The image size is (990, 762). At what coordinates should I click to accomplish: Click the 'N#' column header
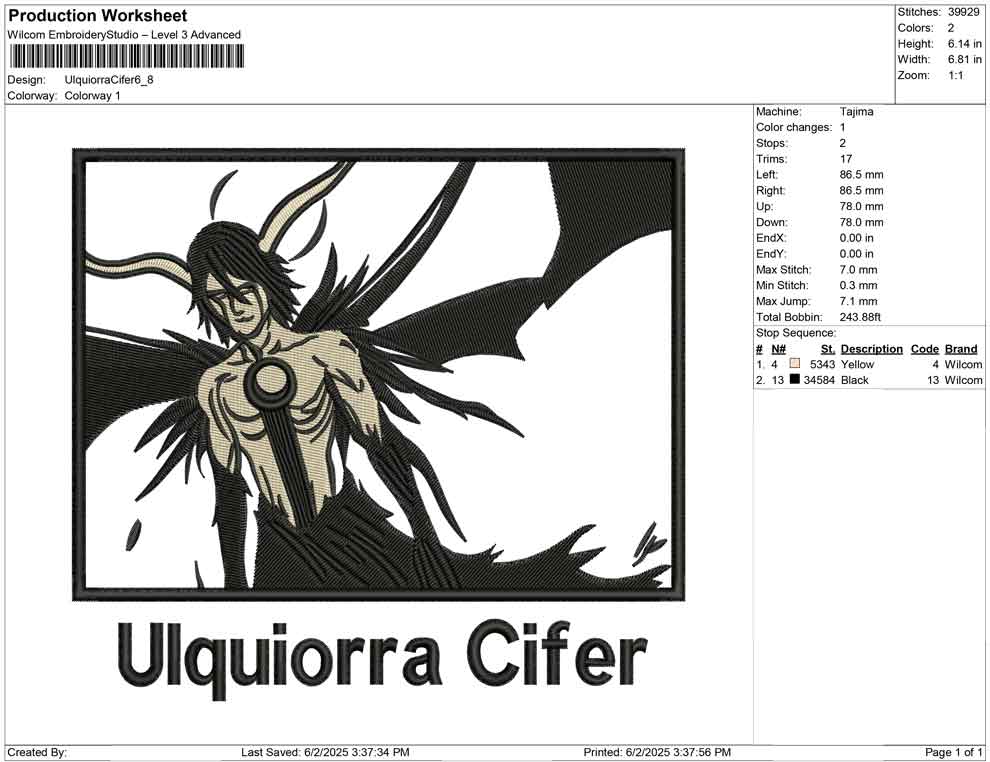click(x=778, y=349)
